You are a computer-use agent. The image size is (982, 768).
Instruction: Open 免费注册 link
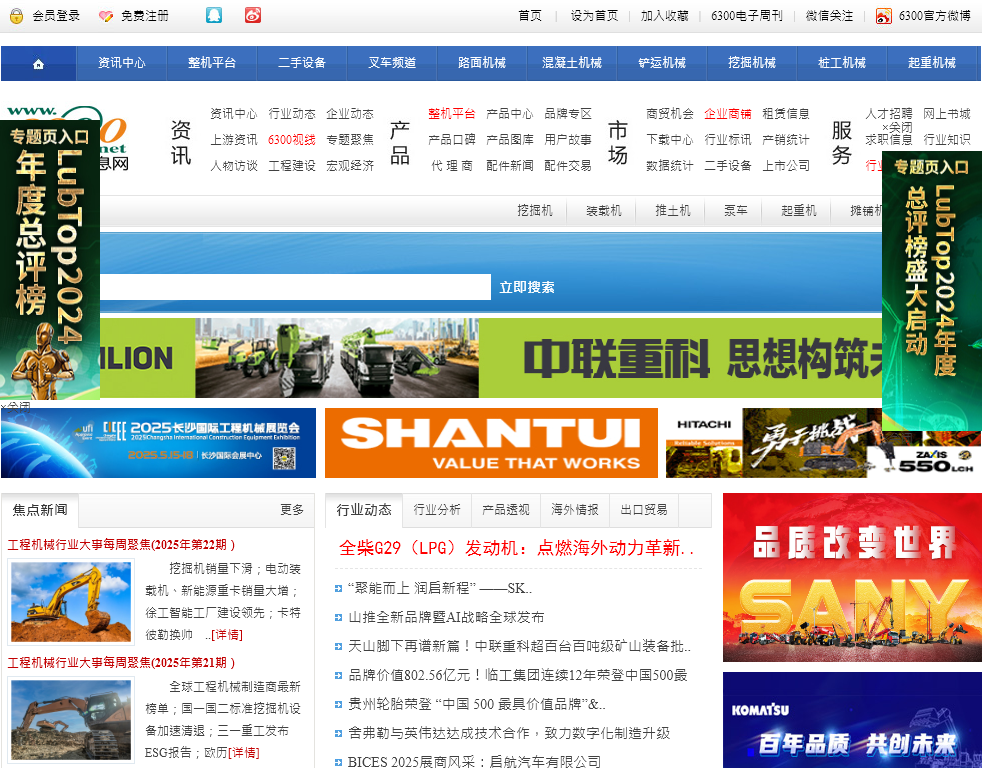[x=145, y=16]
